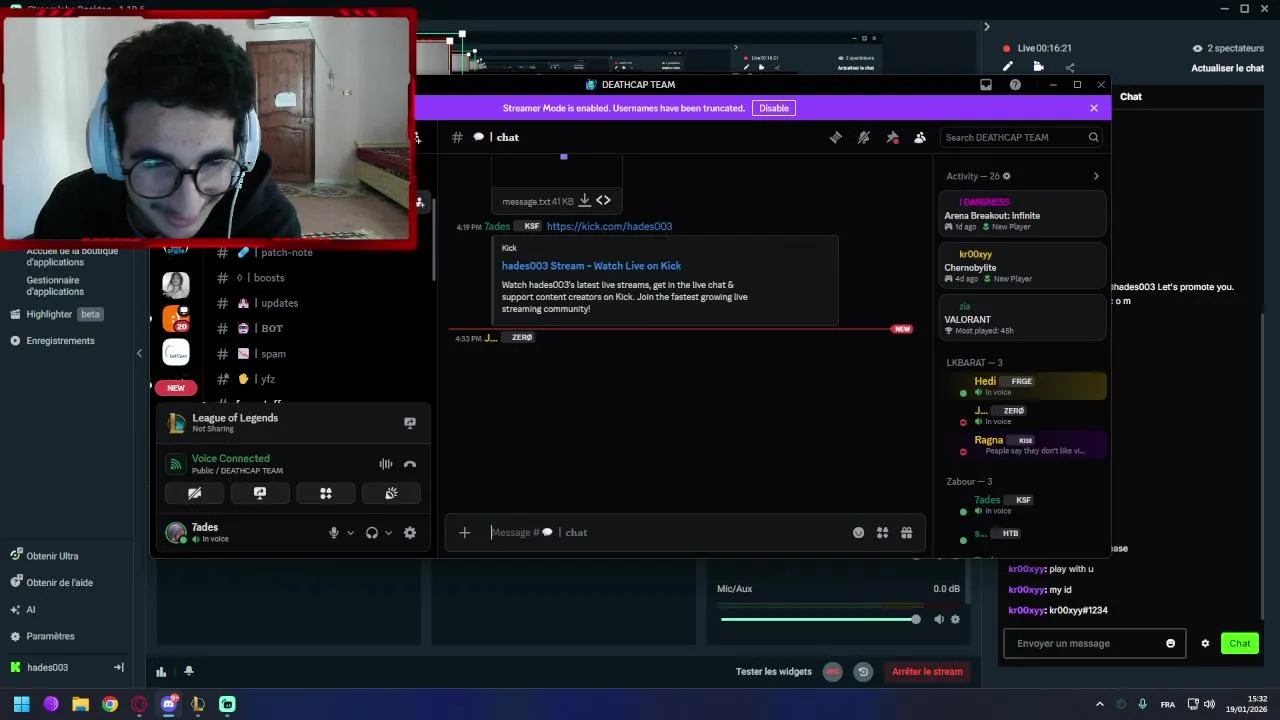Viewport: 1280px width, 720px height.
Task: Open apps launcher in message bar
Action: (882, 533)
